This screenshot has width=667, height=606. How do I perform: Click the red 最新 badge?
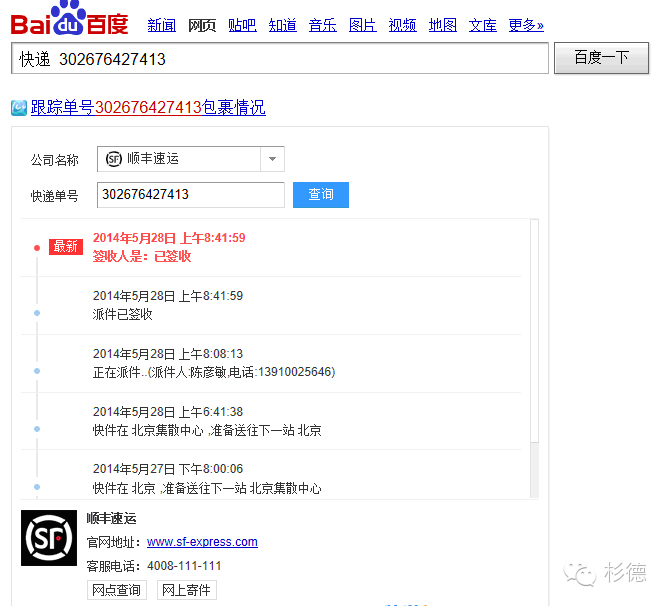(66, 247)
